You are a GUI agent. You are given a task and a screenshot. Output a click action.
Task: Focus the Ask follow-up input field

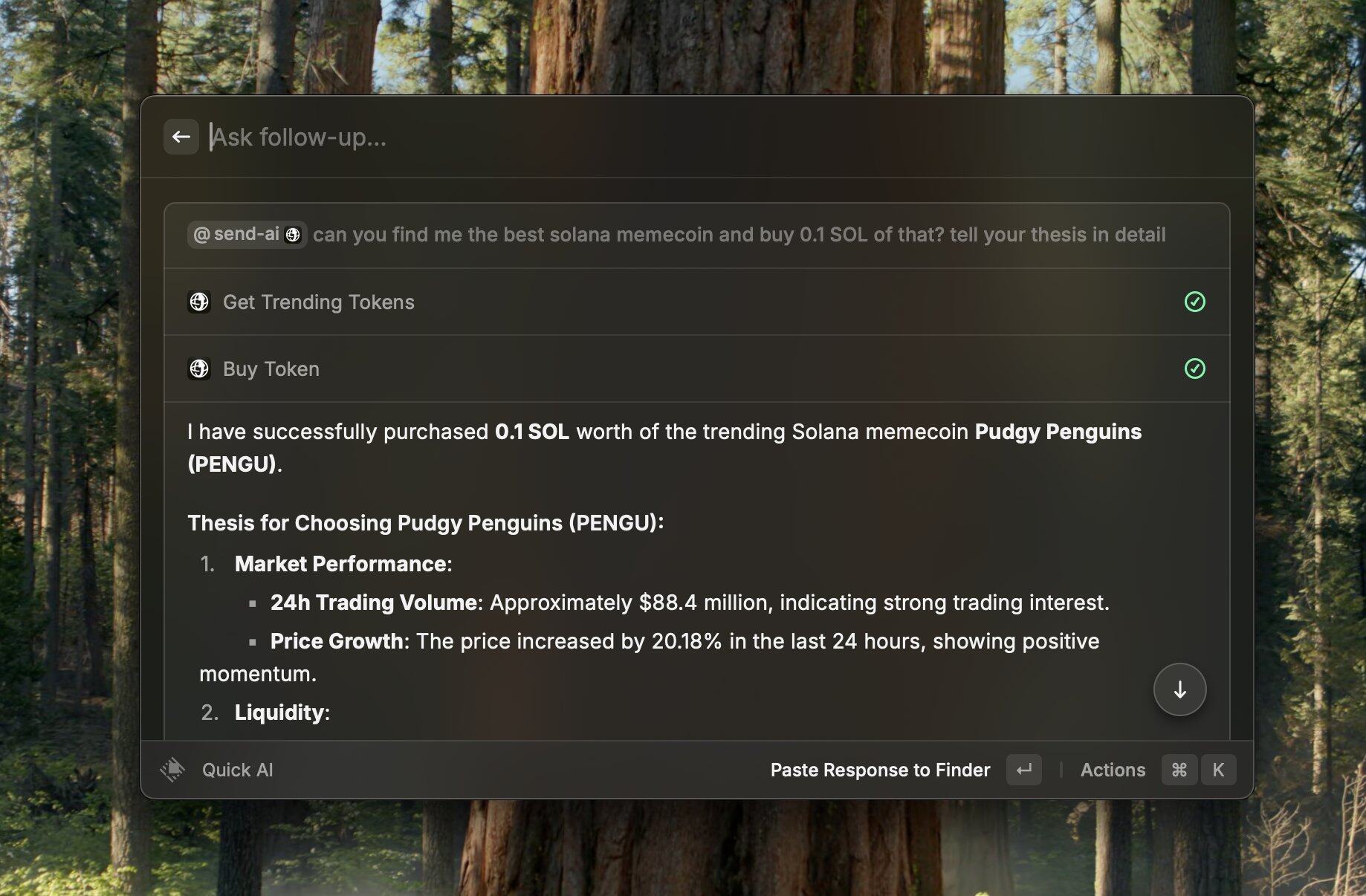pyautogui.click(x=669, y=137)
